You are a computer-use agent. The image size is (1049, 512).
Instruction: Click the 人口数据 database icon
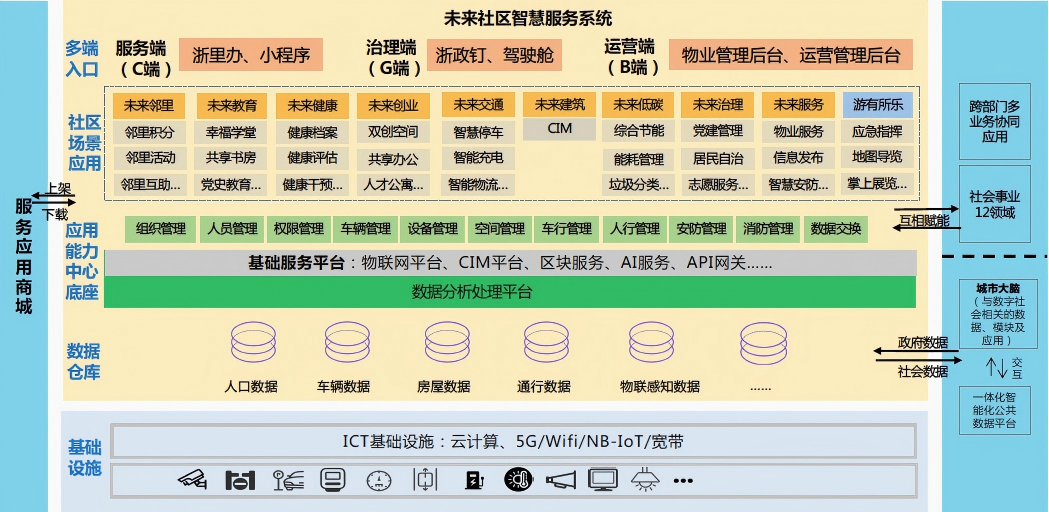(x=254, y=342)
